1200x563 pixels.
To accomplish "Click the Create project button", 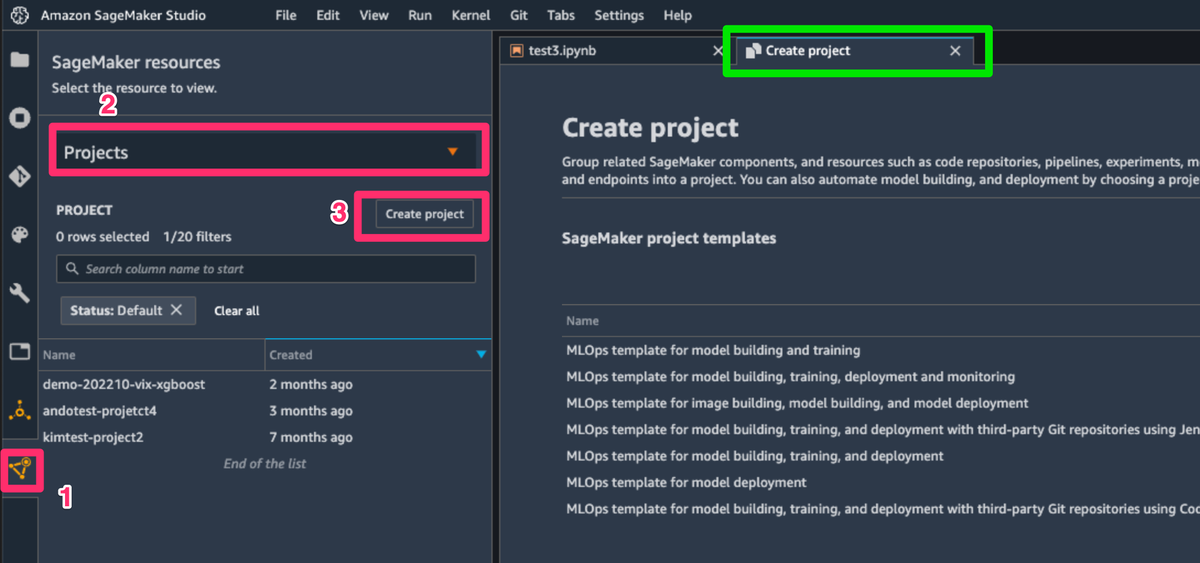I will tap(424, 214).
